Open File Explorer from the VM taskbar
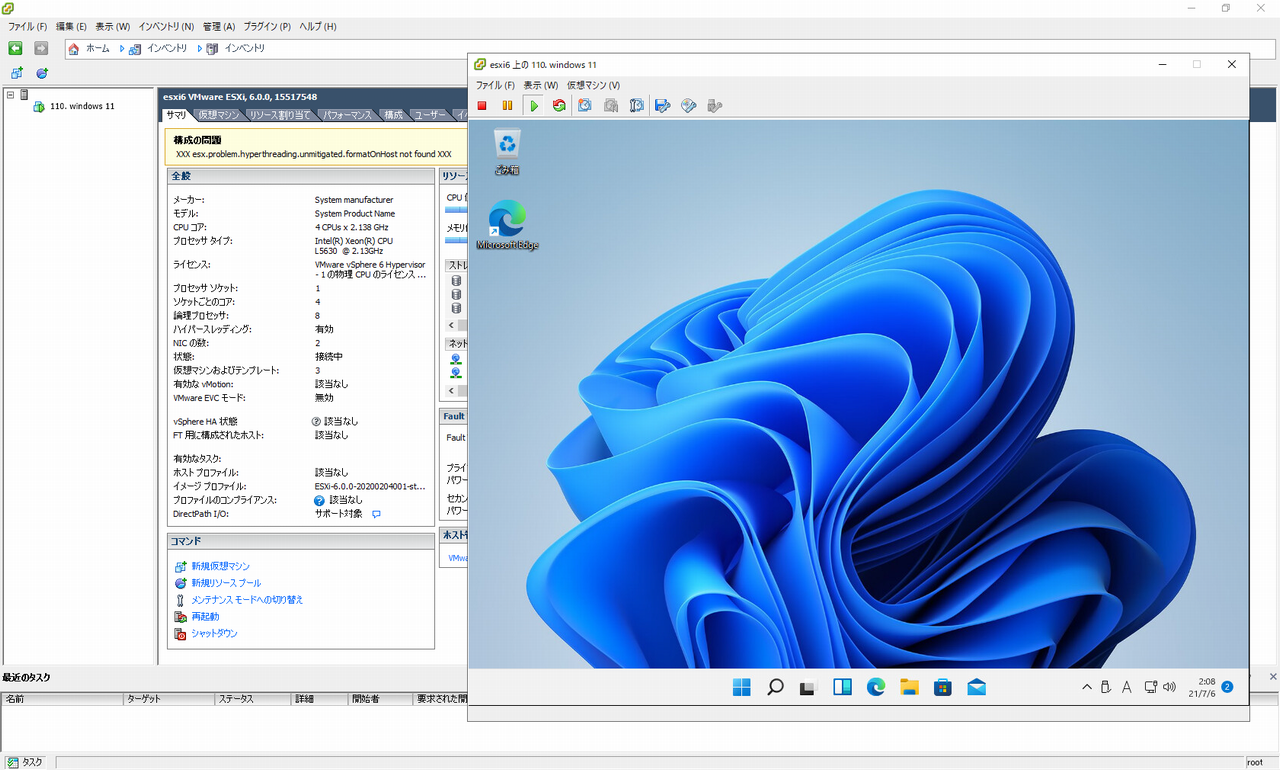 click(909, 687)
